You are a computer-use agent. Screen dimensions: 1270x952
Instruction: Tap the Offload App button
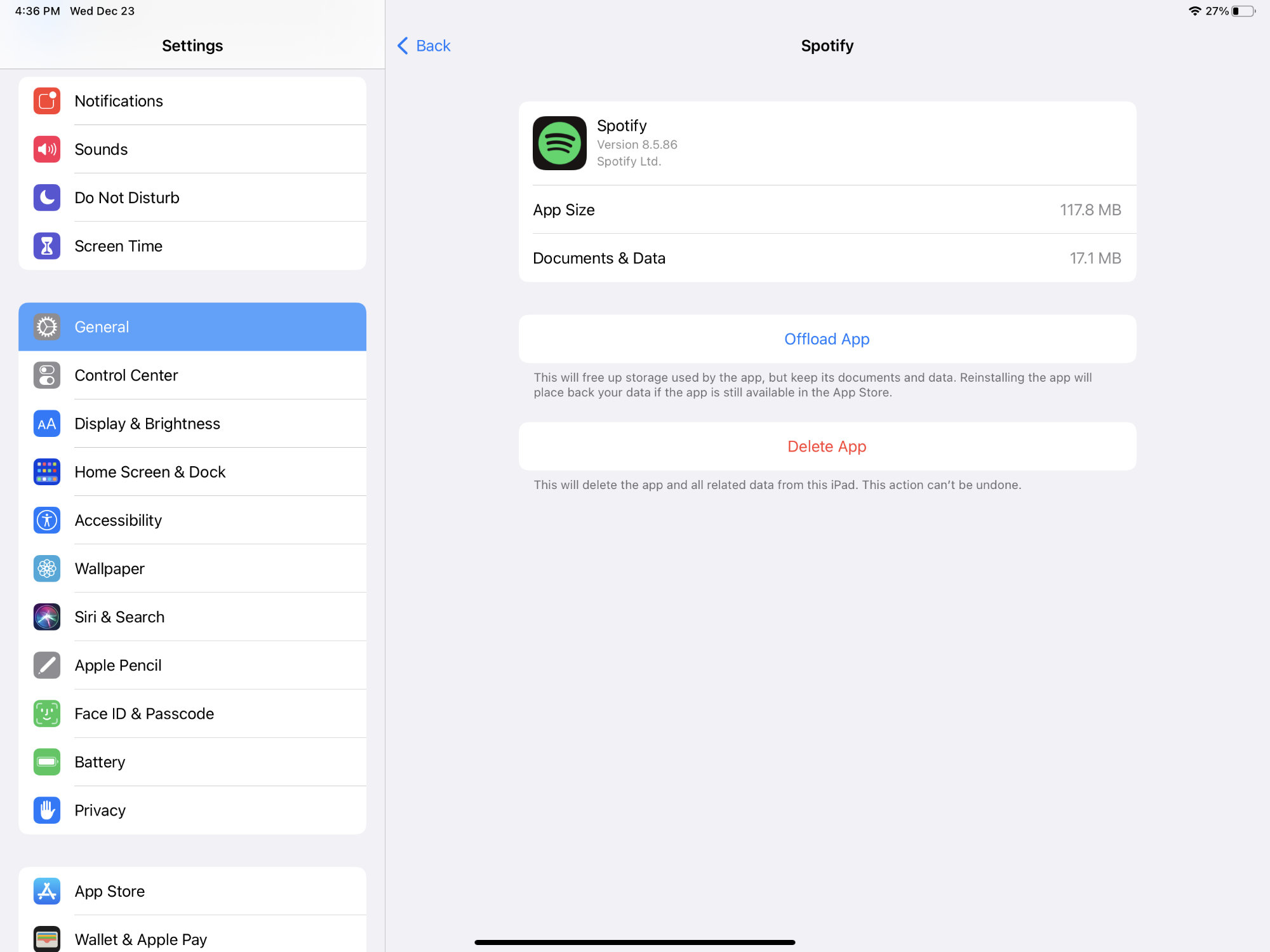click(x=827, y=339)
